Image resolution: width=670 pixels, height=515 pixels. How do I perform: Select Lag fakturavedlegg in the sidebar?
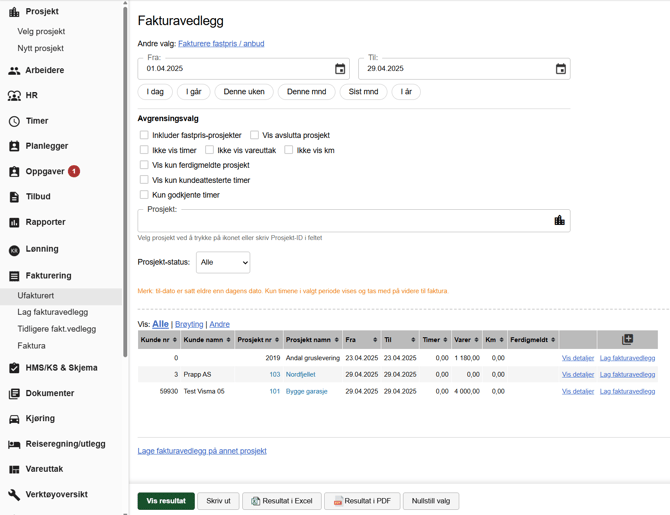[52, 312]
